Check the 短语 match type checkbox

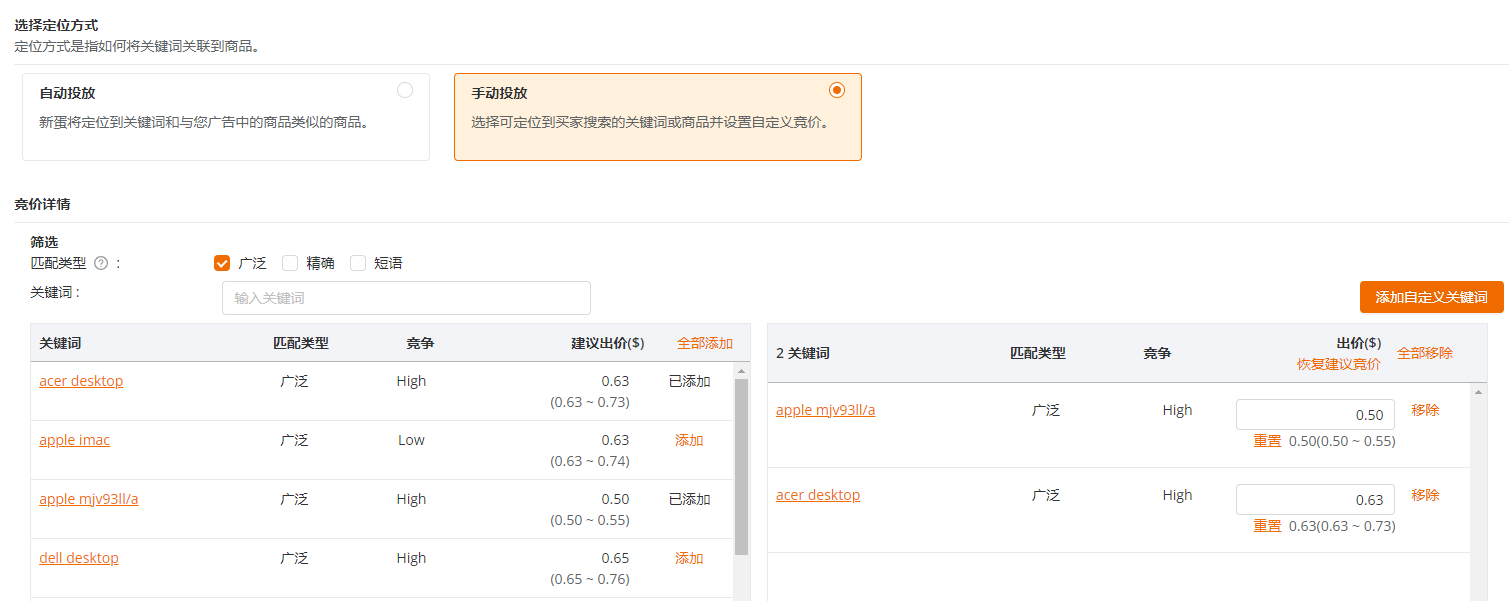pos(358,263)
